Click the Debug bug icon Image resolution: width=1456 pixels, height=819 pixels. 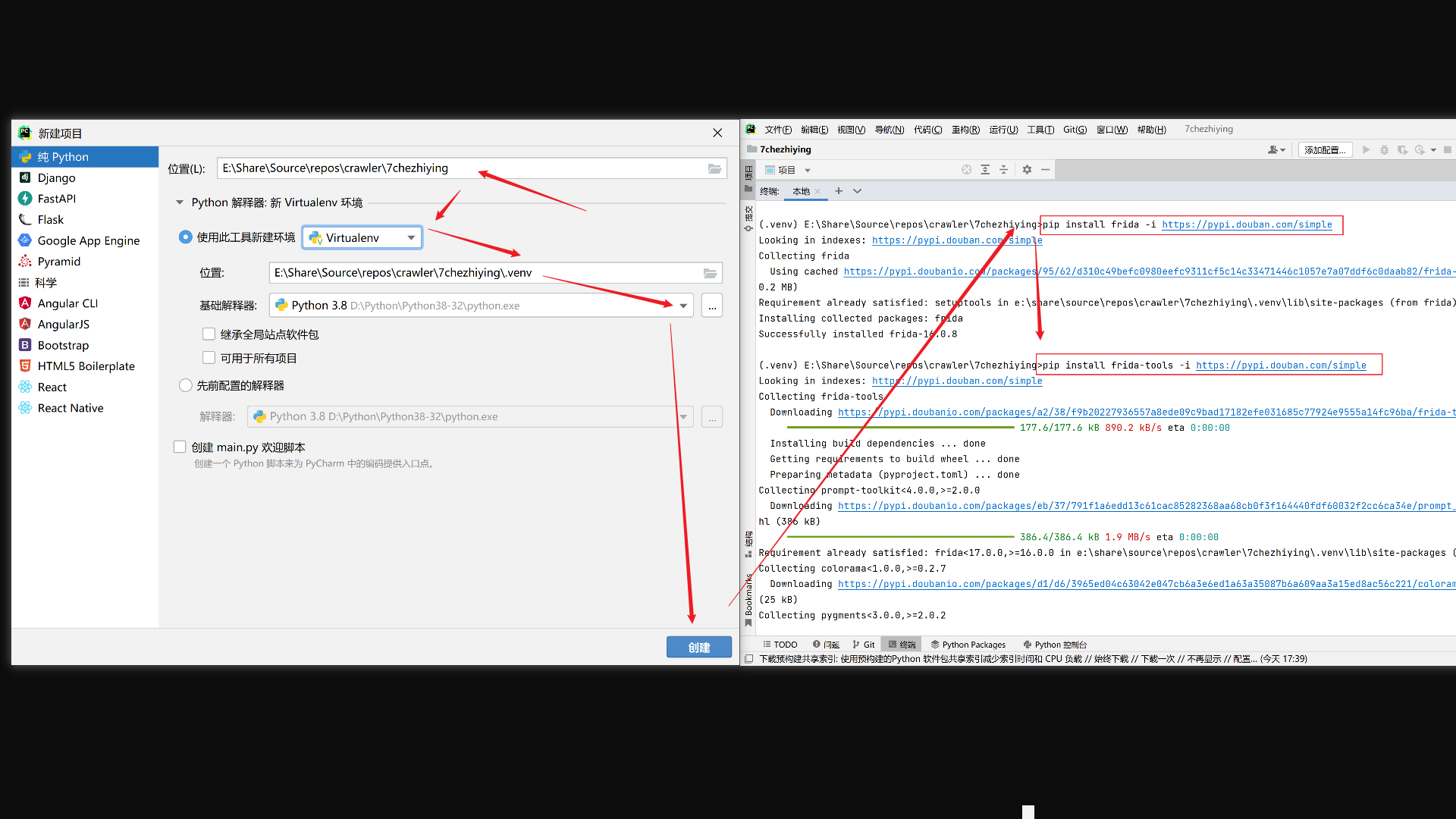1384,150
